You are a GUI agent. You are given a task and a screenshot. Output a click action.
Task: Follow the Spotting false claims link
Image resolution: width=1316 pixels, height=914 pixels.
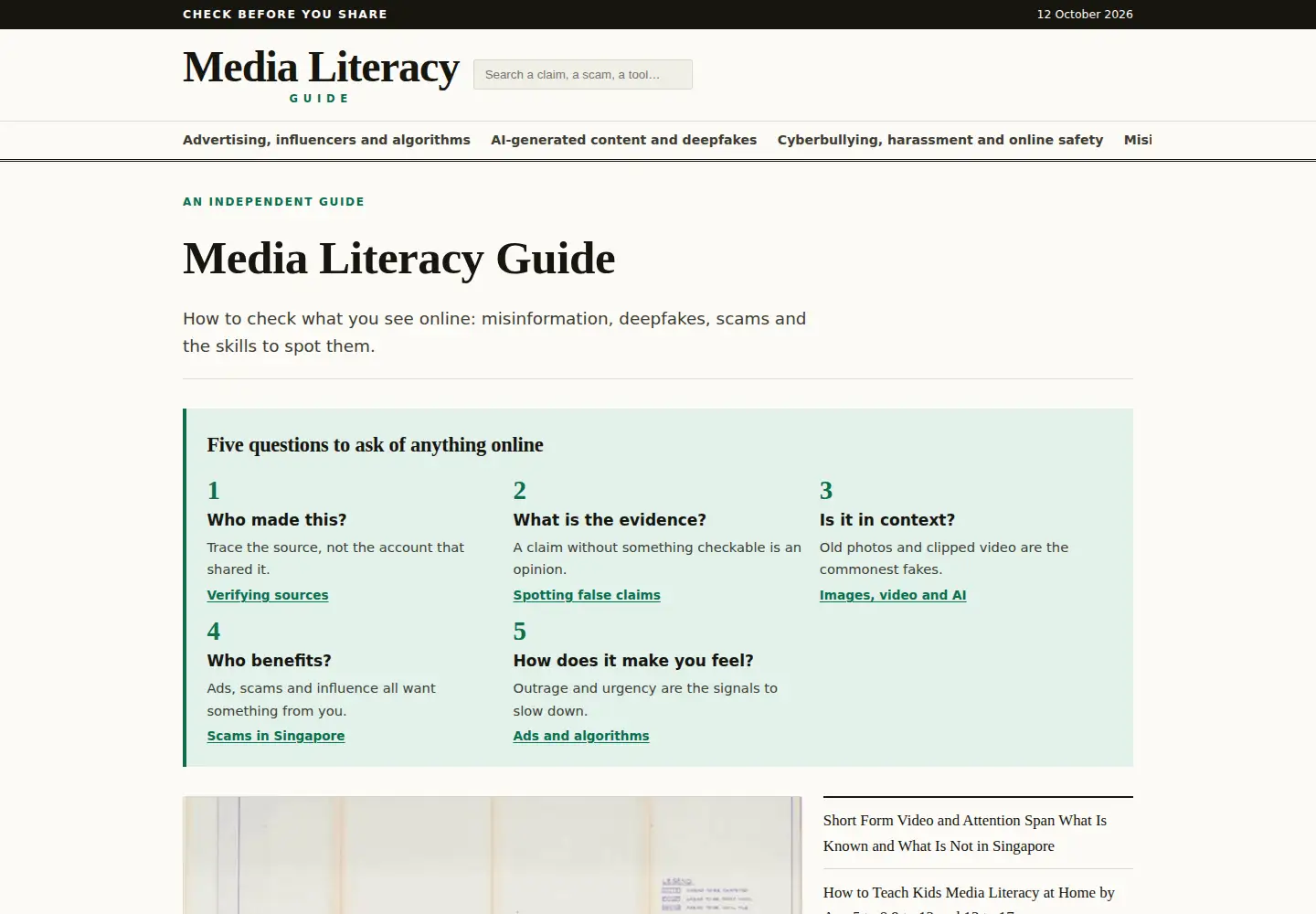click(587, 595)
